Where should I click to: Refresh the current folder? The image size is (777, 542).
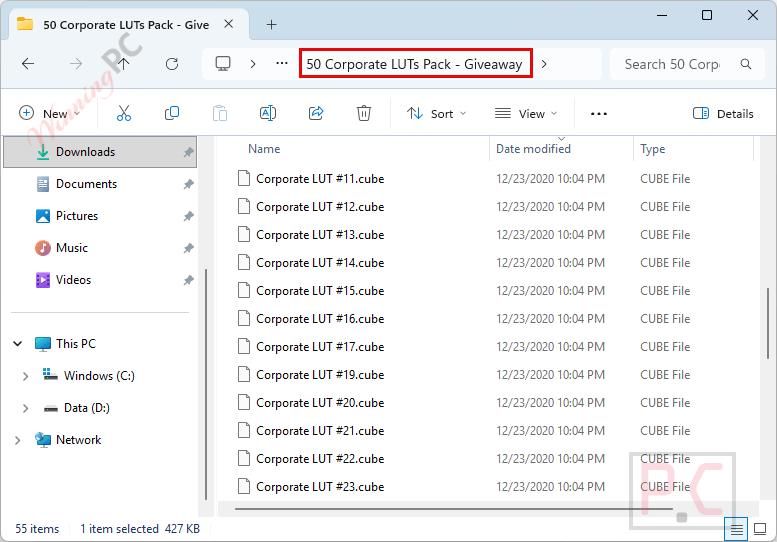pyautogui.click(x=171, y=64)
